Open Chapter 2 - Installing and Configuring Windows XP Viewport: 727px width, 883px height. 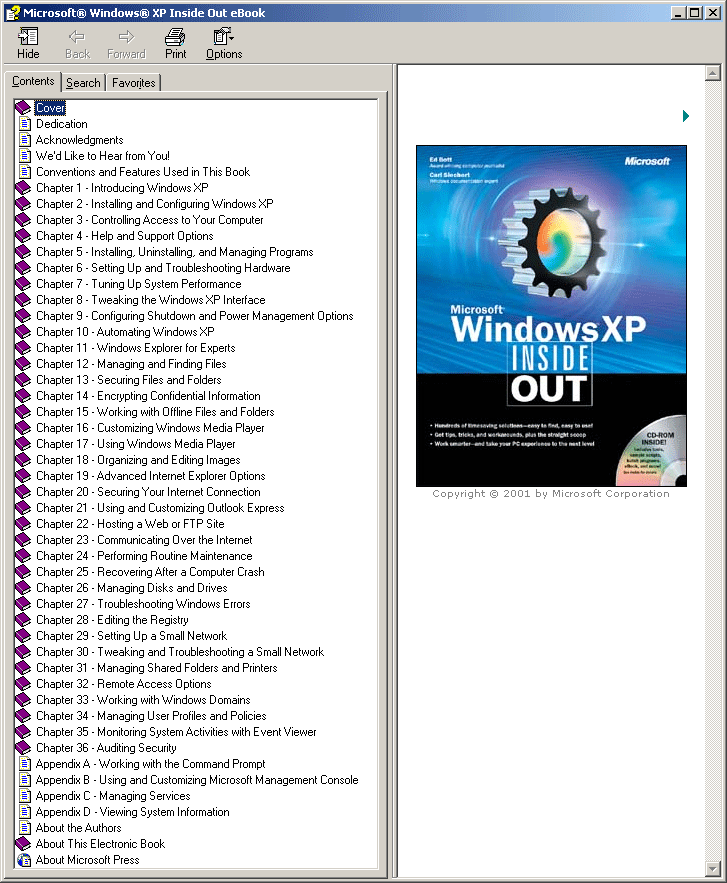tap(154, 203)
